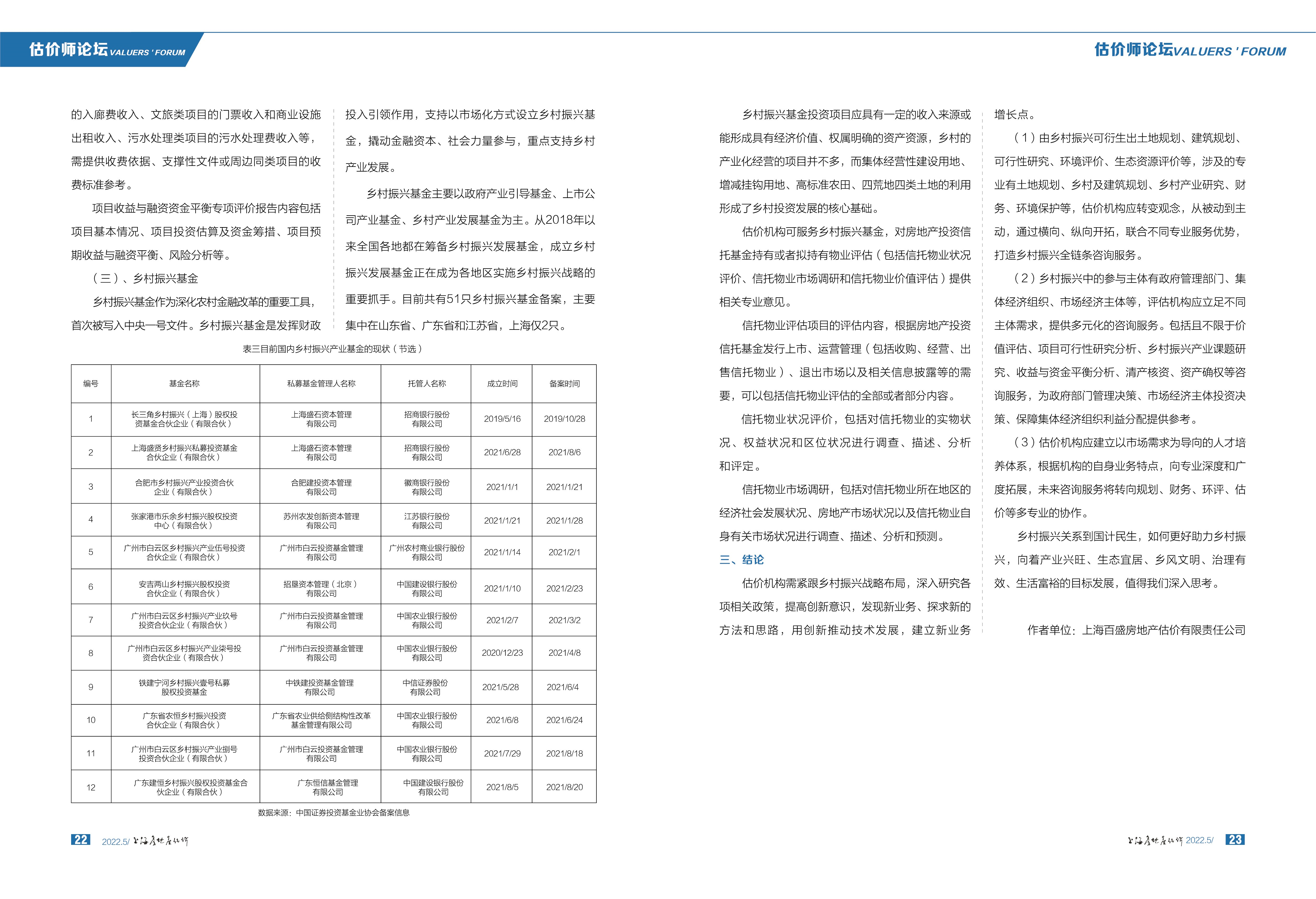Click the right footer issue label 2022.5/
The width and height of the screenshot is (1316, 899).
1199,840
